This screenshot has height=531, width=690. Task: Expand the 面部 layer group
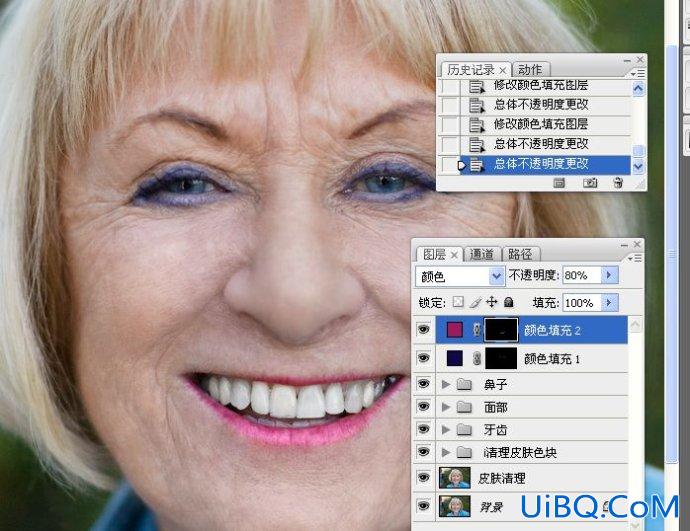tap(446, 407)
